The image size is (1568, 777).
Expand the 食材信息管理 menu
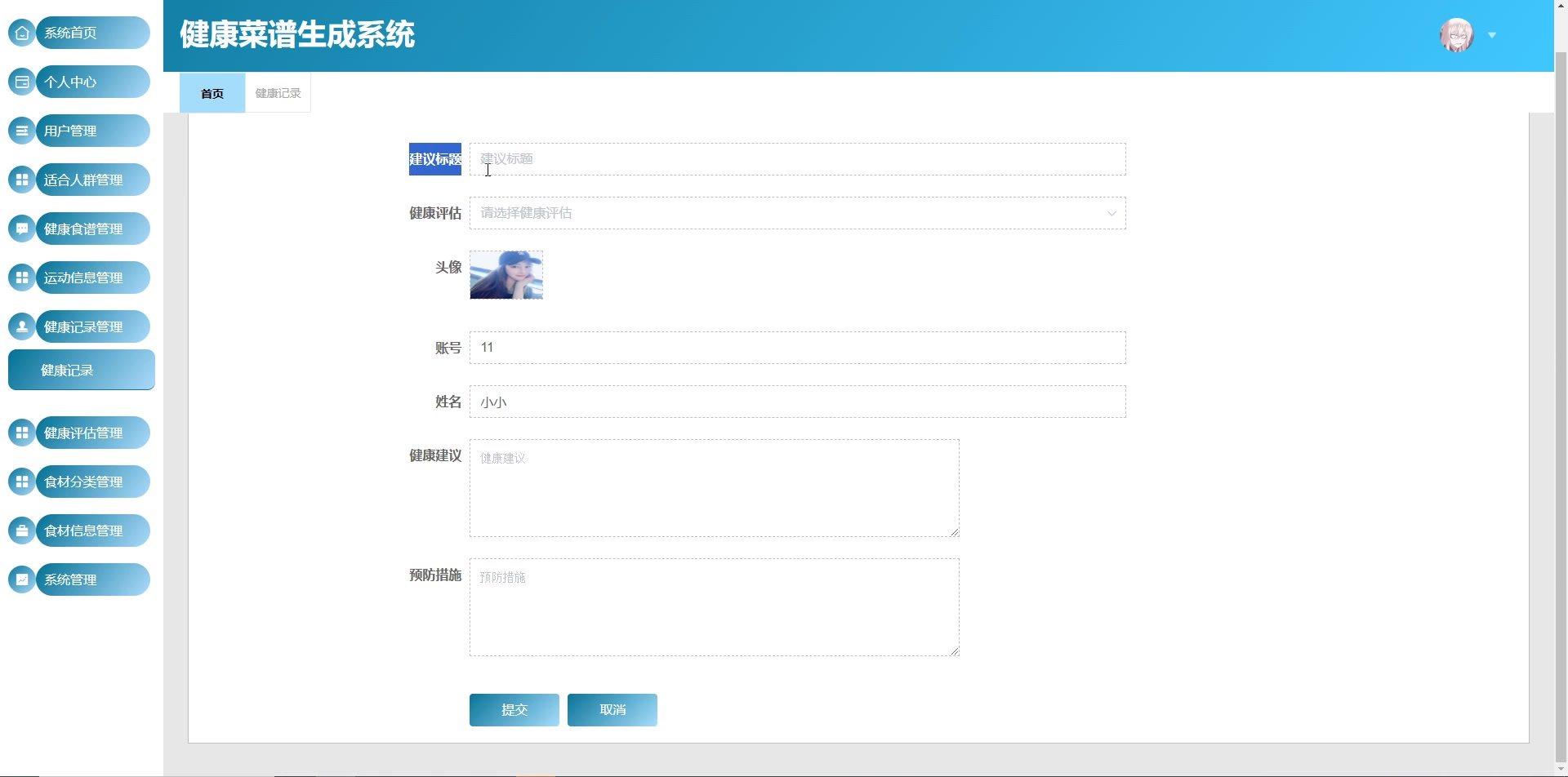pyautogui.click(x=93, y=531)
